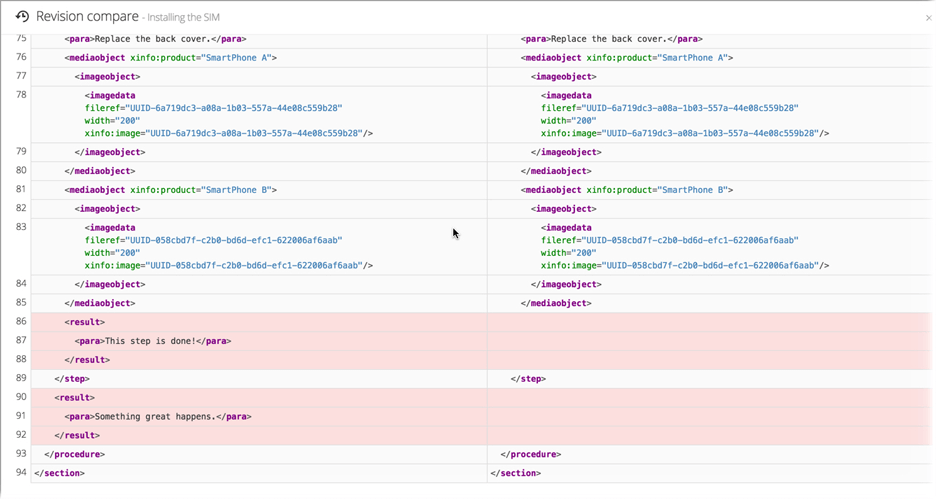Click the revision history clock icon

click(x=22, y=17)
